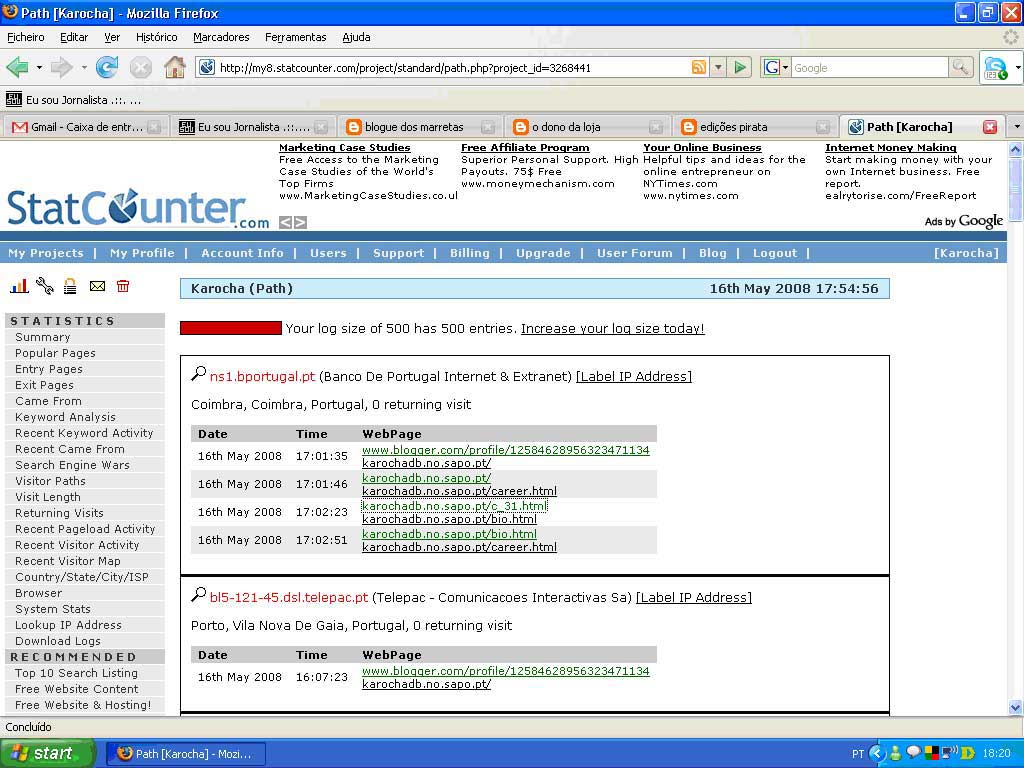Click the PT language indicator in tray
Image resolution: width=1024 pixels, height=768 pixels.
[x=857, y=754]
